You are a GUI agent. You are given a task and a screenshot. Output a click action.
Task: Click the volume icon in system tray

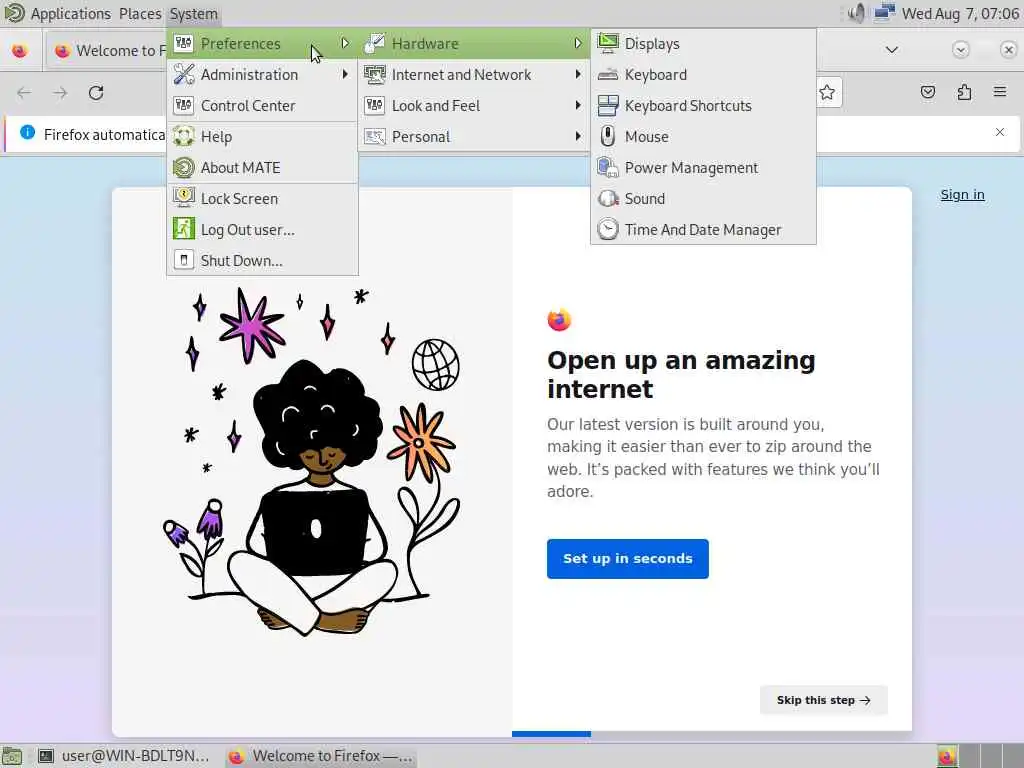click(x=856, y=13)
